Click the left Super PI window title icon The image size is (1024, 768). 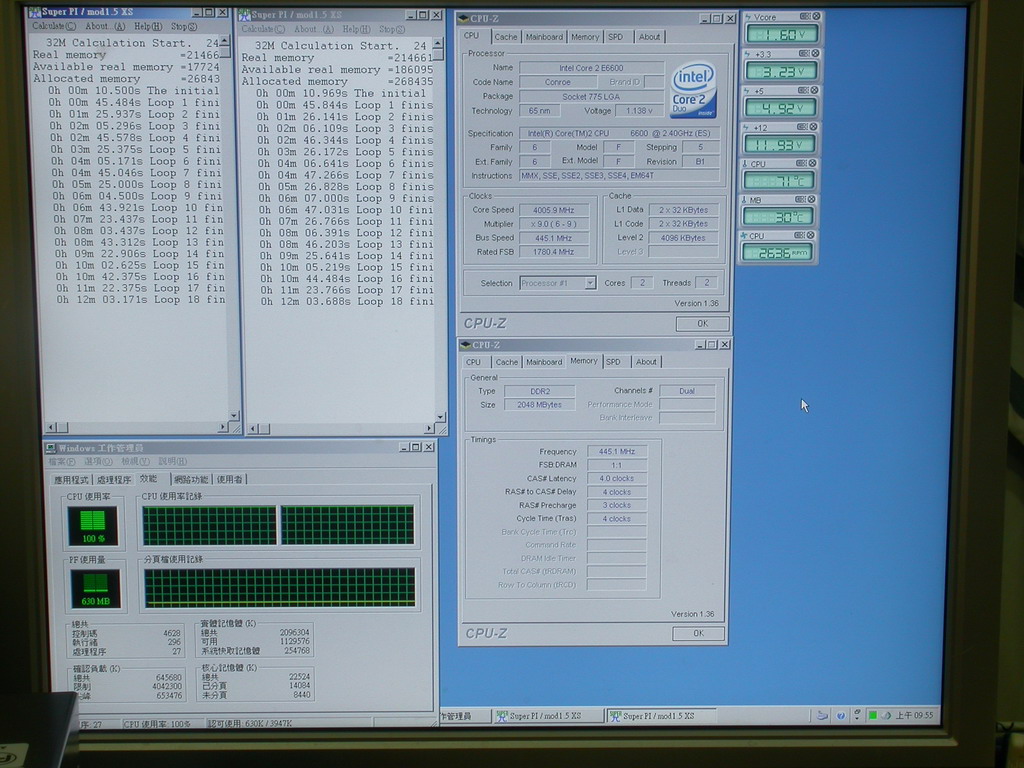35,12
